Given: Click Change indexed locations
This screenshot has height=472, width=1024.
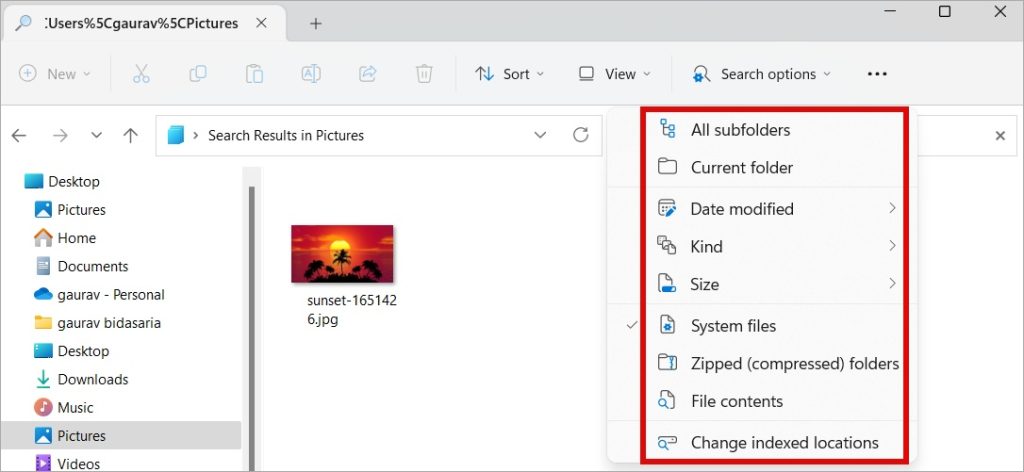Looking at the screenshot, I should point(784,443).
